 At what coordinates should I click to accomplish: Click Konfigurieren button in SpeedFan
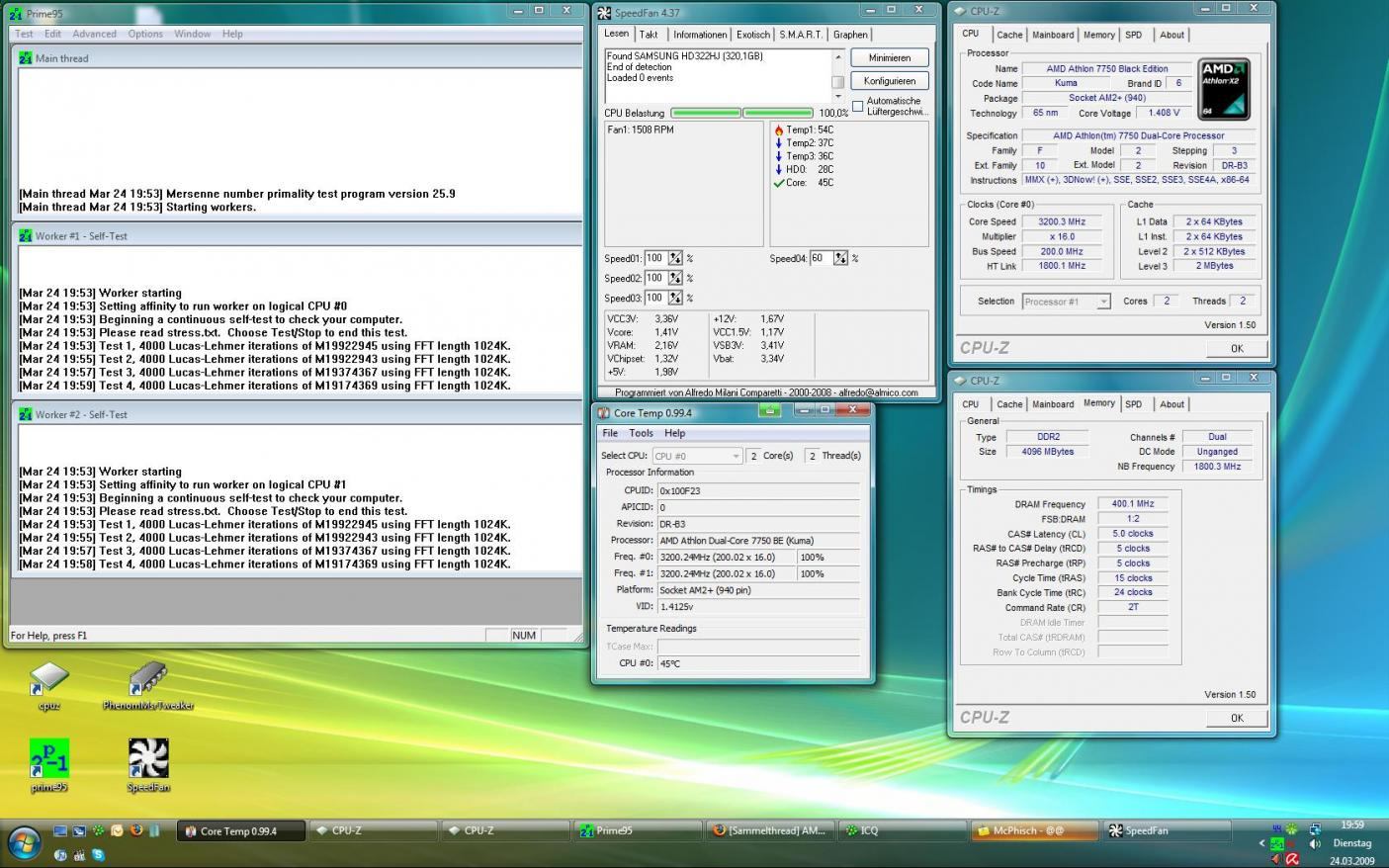click(889, 81)
